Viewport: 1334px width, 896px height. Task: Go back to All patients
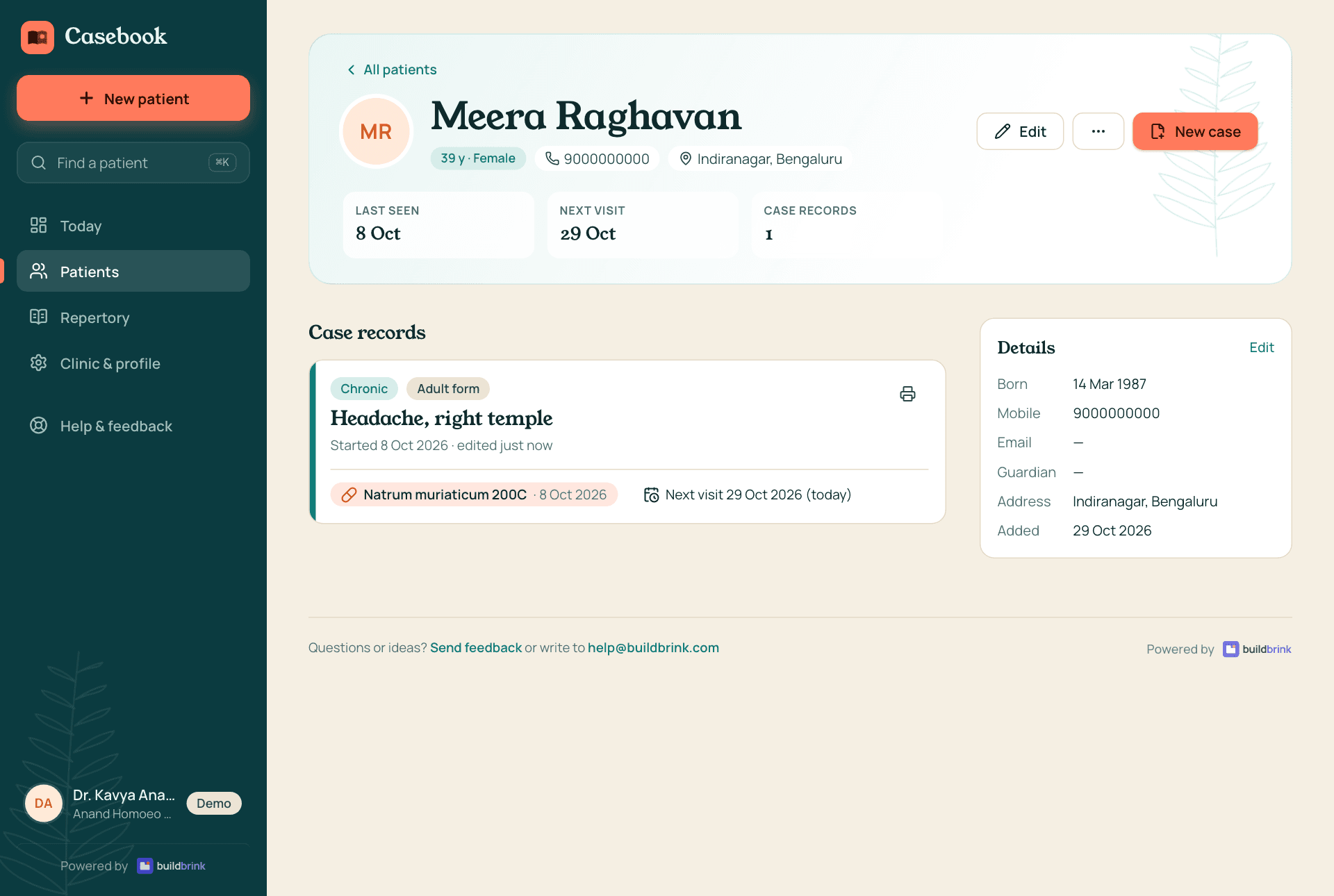click(x=392, y=69)
